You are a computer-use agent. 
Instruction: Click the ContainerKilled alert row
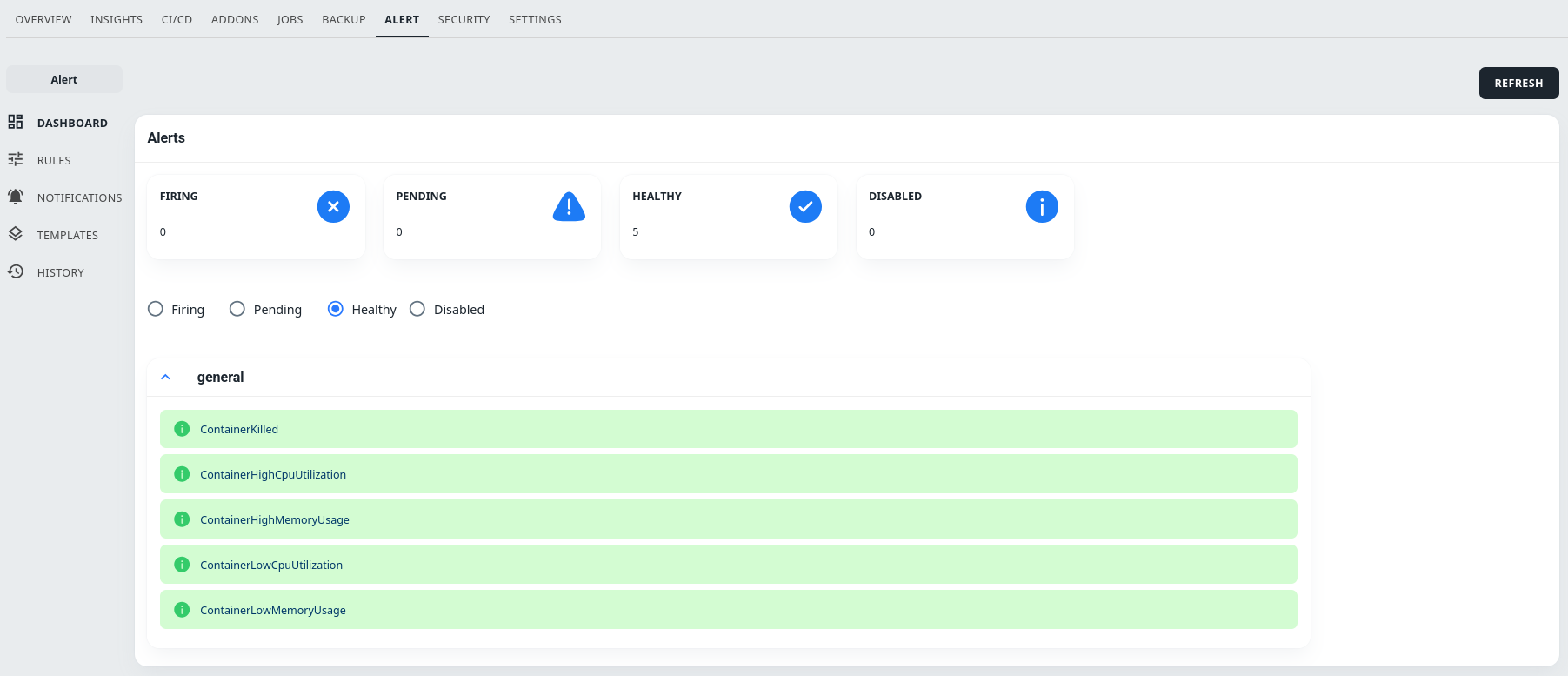728,429
